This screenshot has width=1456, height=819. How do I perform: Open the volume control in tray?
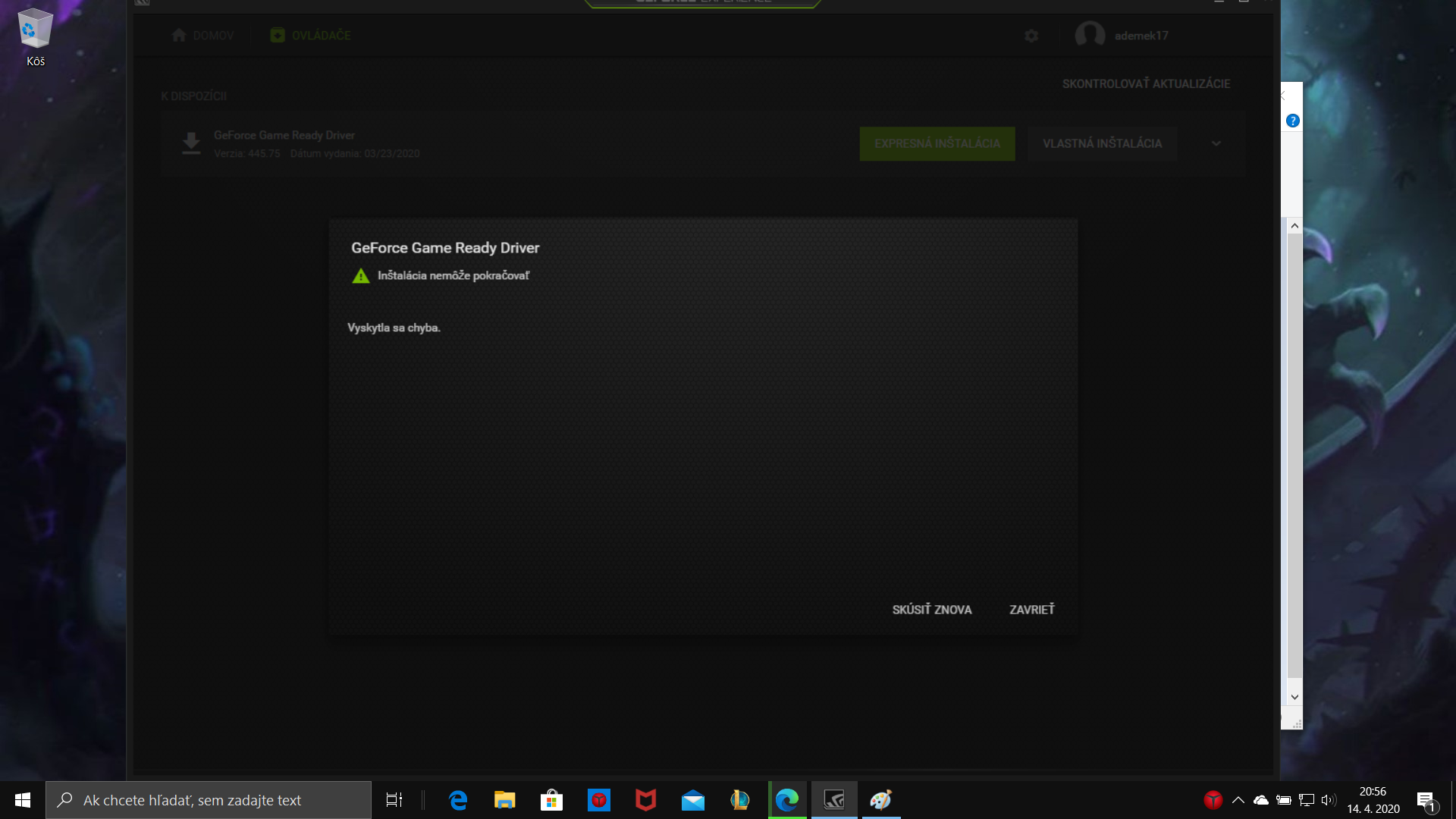pyautogui.click(x=1328, y=800)
